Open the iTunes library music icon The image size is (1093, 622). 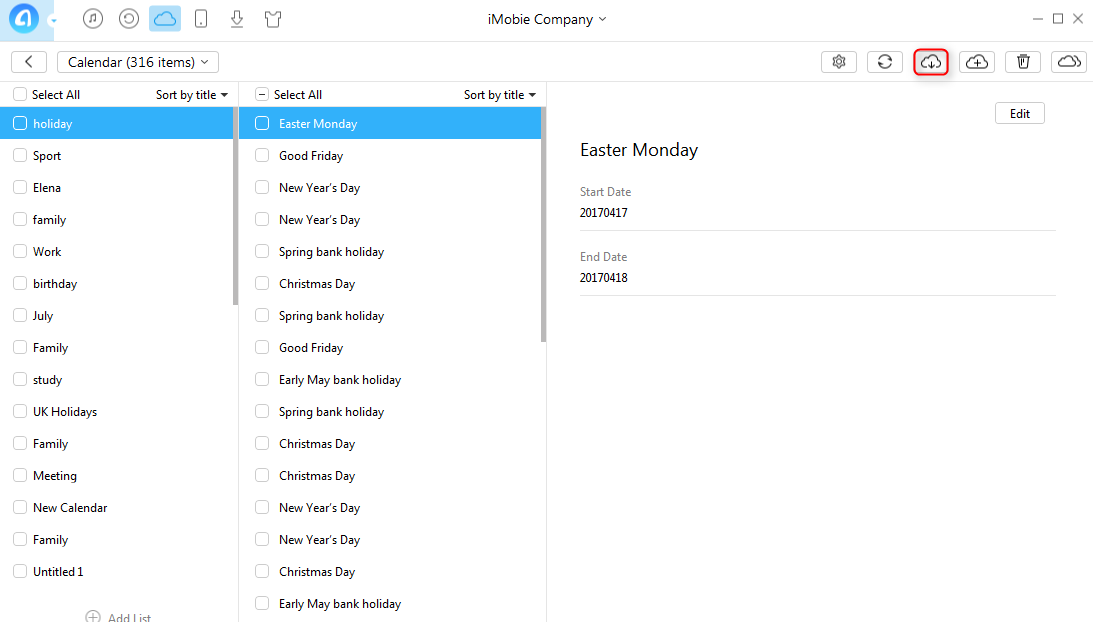(93, 19)
